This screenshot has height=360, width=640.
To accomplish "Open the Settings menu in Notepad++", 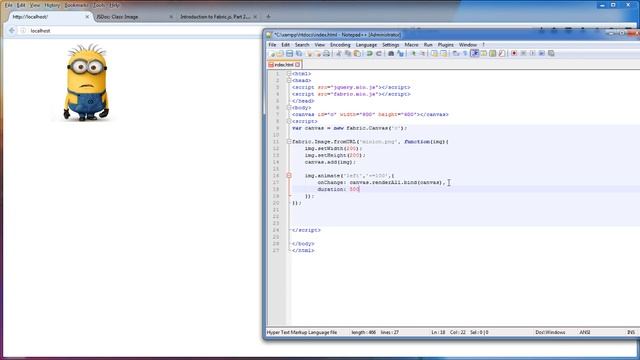I will (x=391, y=44).
